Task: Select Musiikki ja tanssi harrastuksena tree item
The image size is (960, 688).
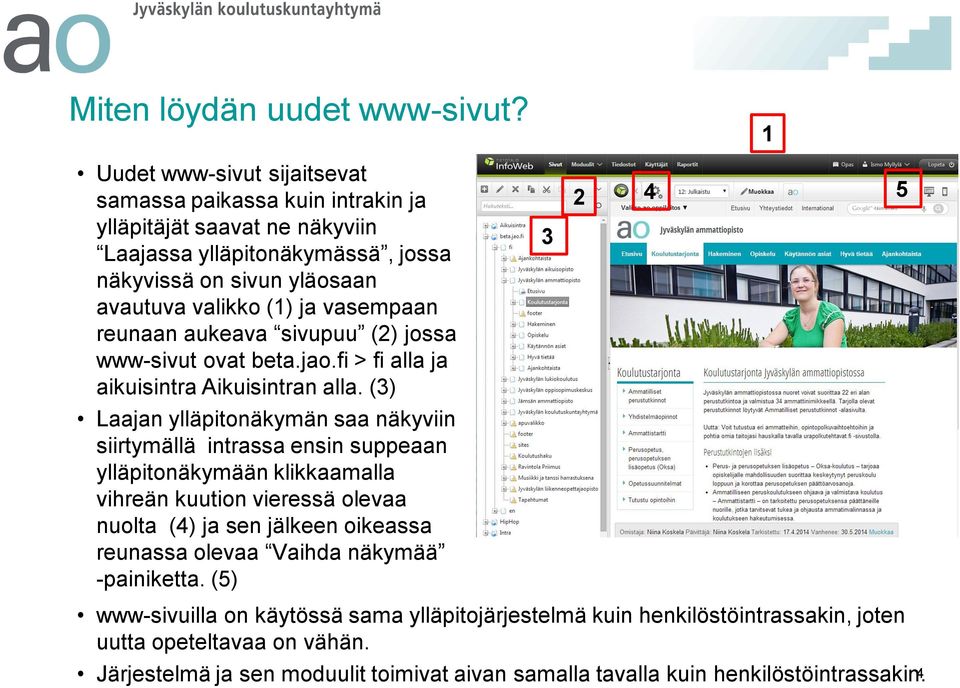Action: [x=555, y=478]
